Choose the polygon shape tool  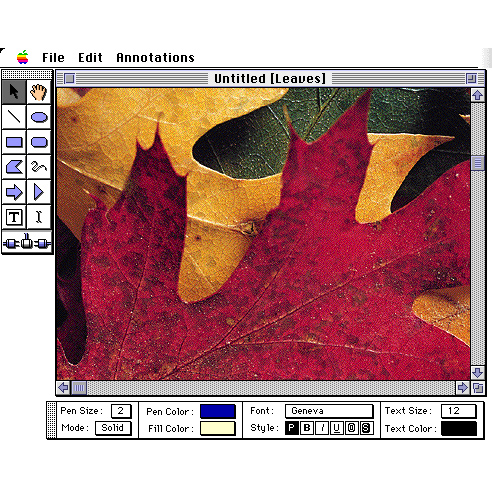(14, 167)
